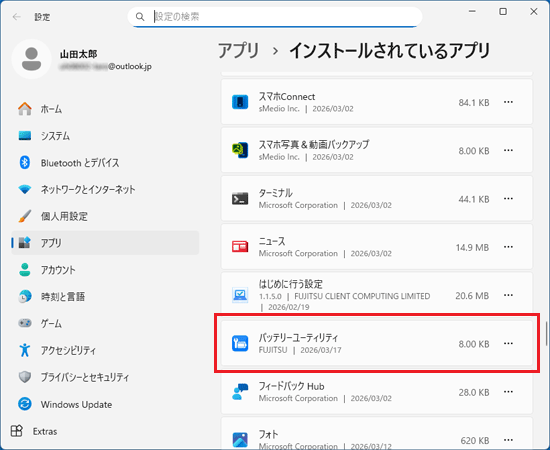Open 山田太郎 account name
Screen dimensions: 550x450
tap(79, 54)
